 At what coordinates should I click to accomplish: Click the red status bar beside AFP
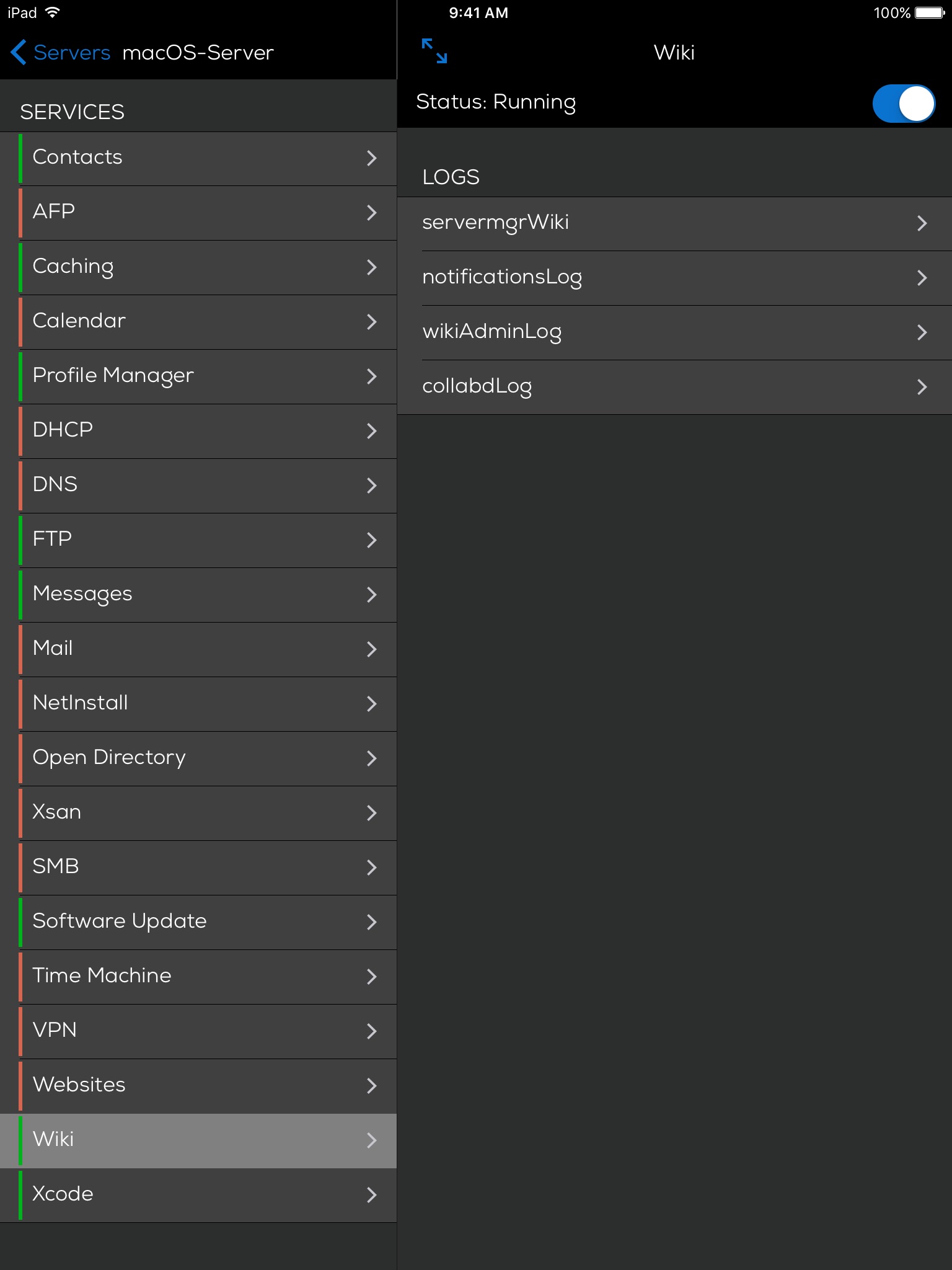[x=20, y=213]
